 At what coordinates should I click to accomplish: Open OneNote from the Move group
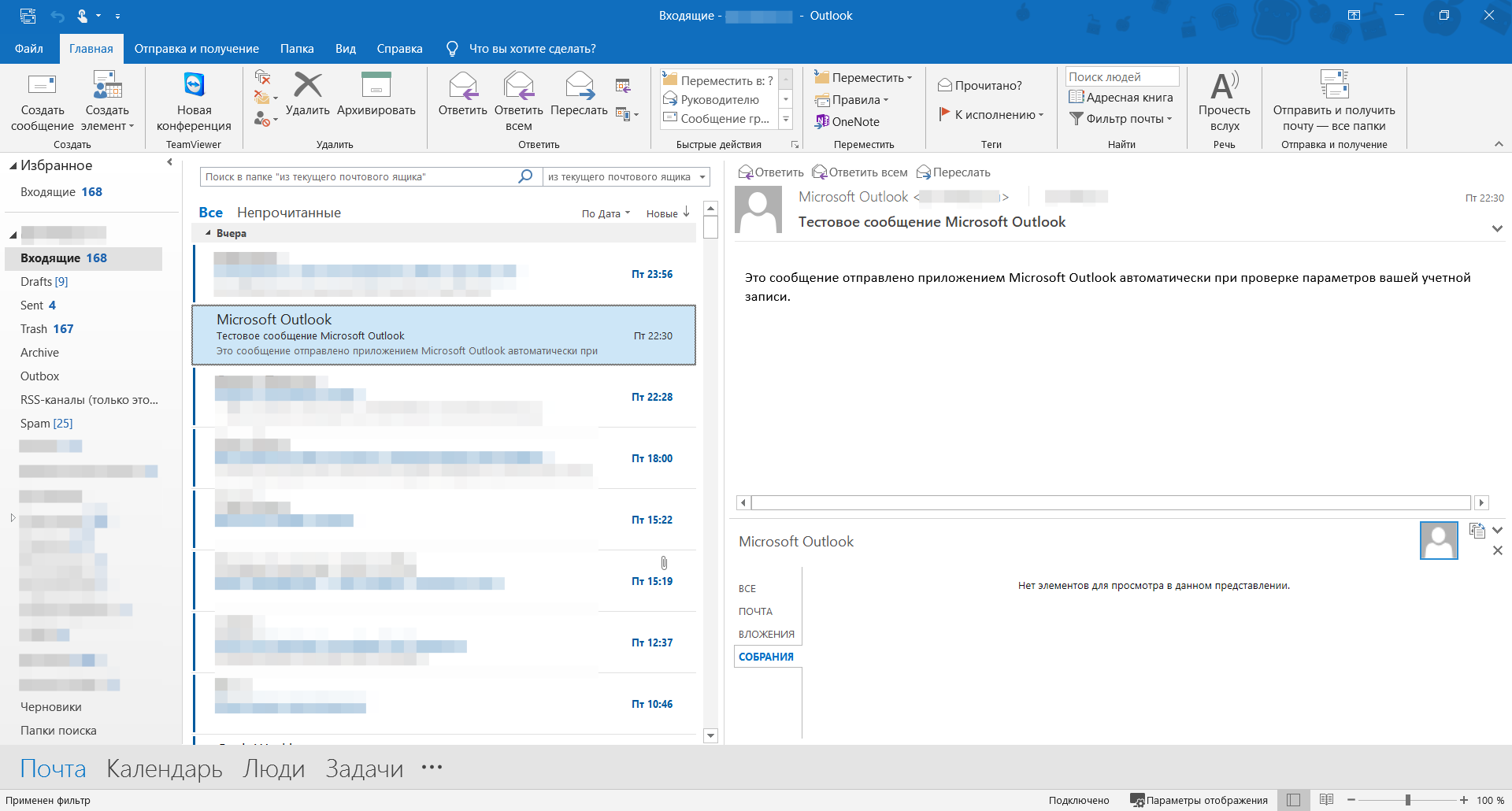pyautogui.click(x=847, y=121)
